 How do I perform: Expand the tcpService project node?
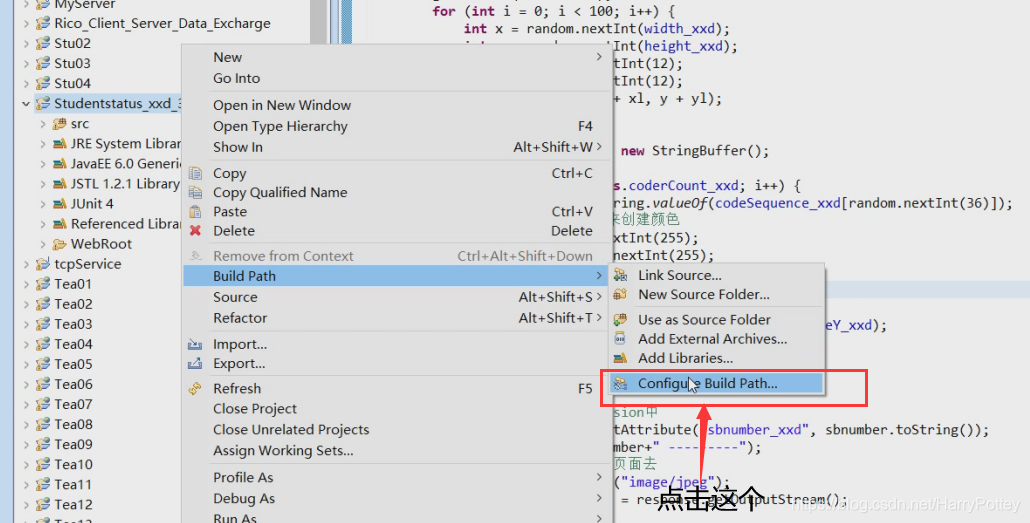pos(26,264)
